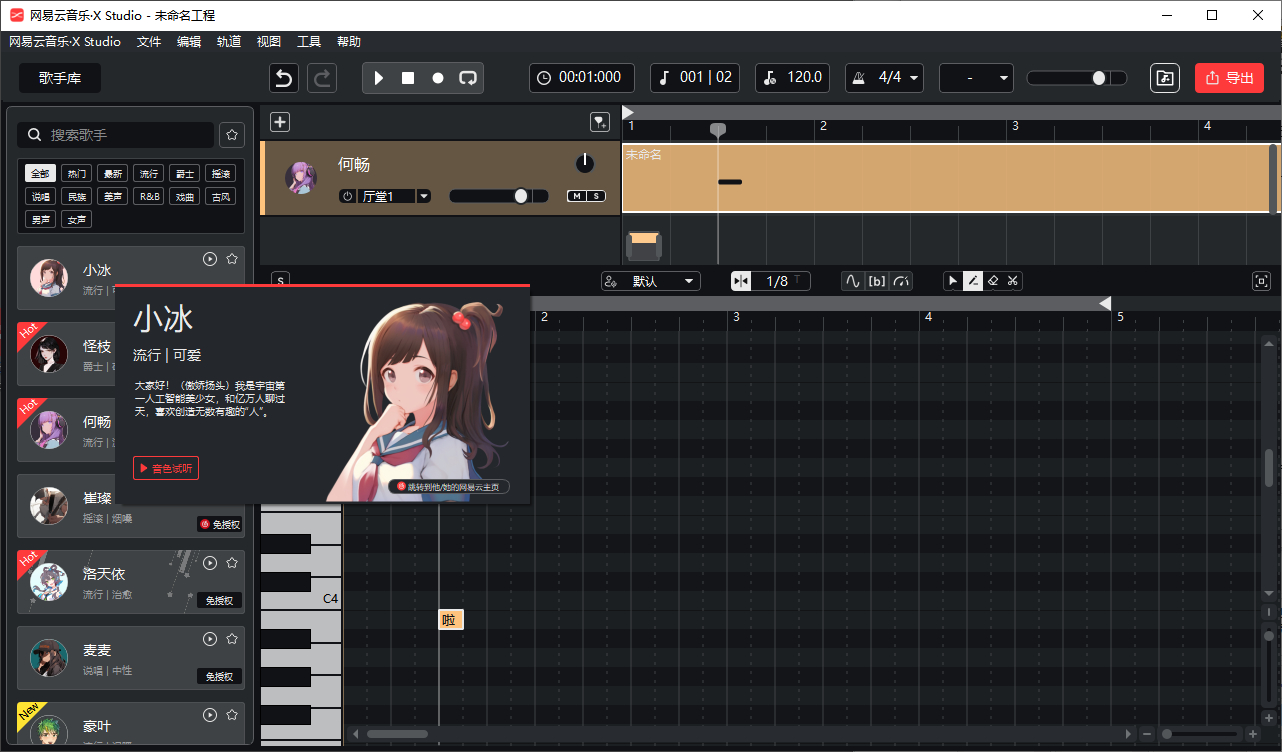Image resolution: width=1282 pixels, height=752 pixels.
Task: Select the 全部 singer filter tag
Action: click(40, 174)
